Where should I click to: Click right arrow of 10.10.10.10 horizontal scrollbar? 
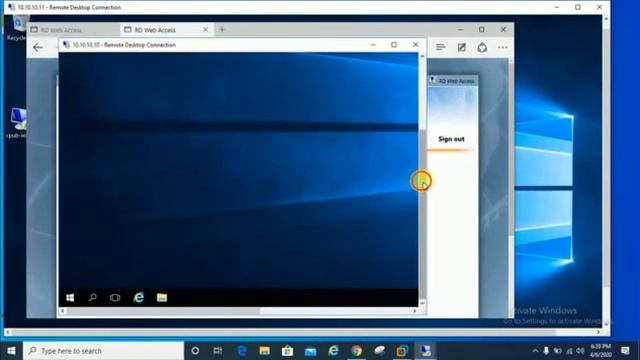coord(415,311)
